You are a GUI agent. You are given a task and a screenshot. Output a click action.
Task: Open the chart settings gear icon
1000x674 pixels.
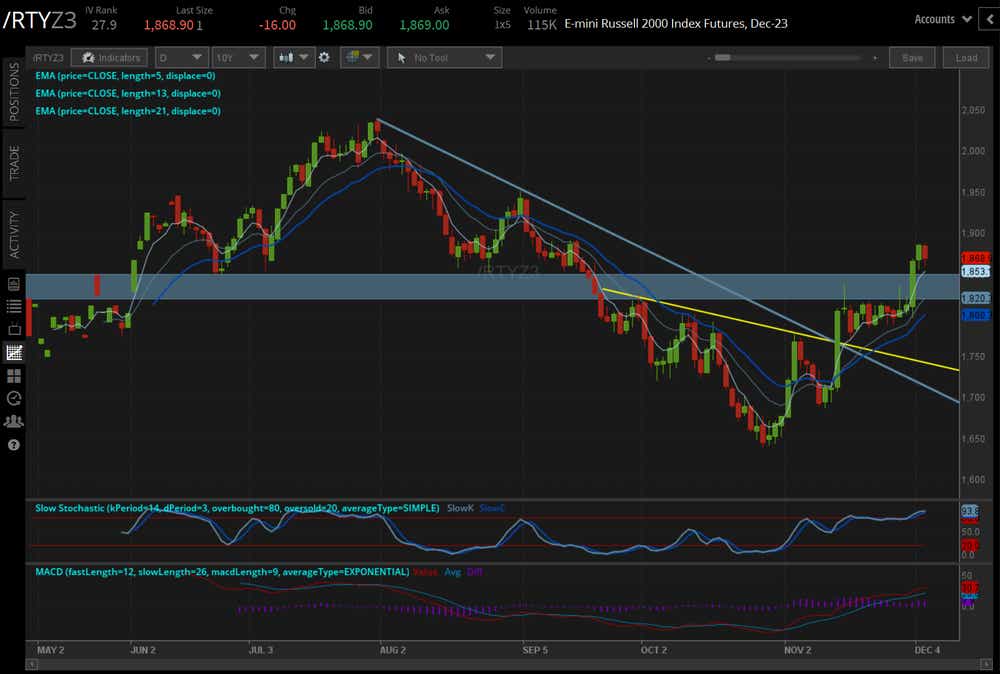(324, 58)
